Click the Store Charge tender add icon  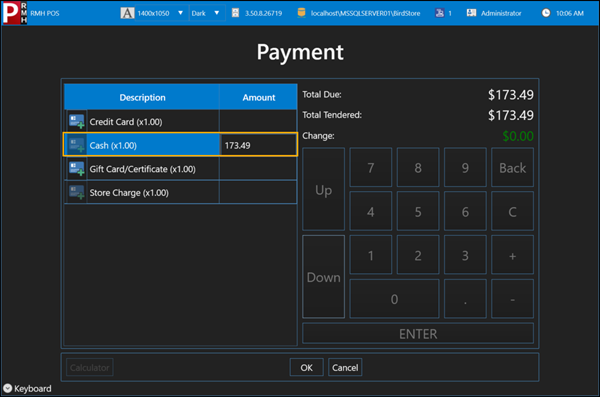(x=76, y=192)
